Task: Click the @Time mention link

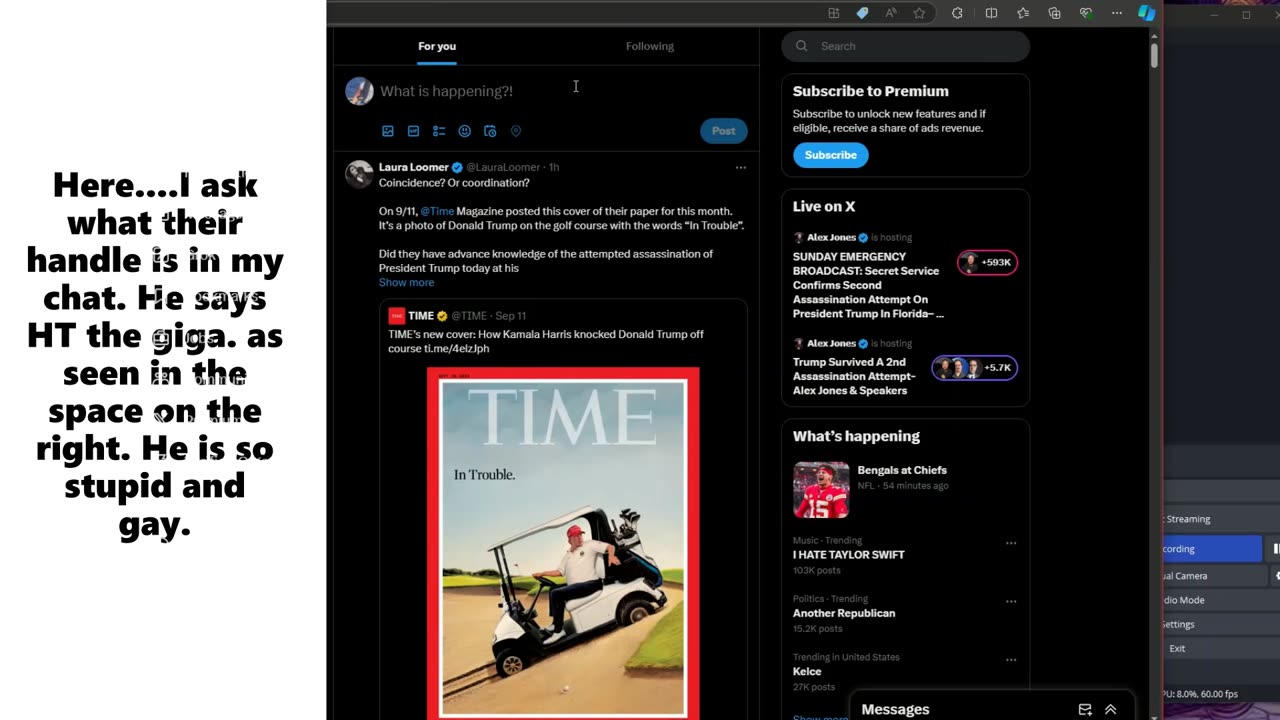Action: 437,211
